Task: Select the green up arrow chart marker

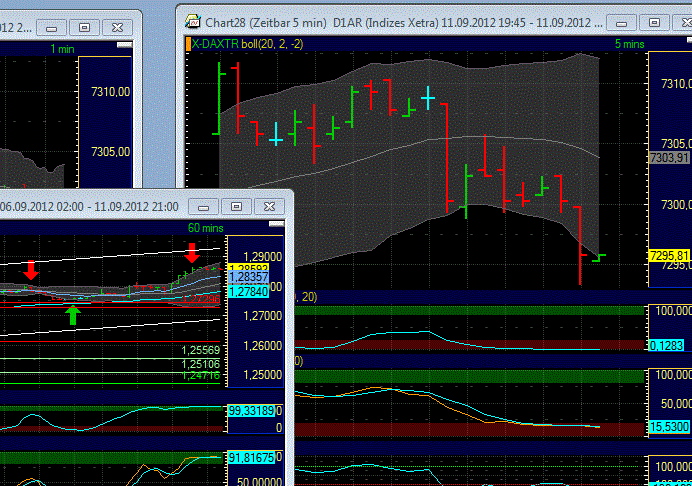Action: [x=73, y=315]
